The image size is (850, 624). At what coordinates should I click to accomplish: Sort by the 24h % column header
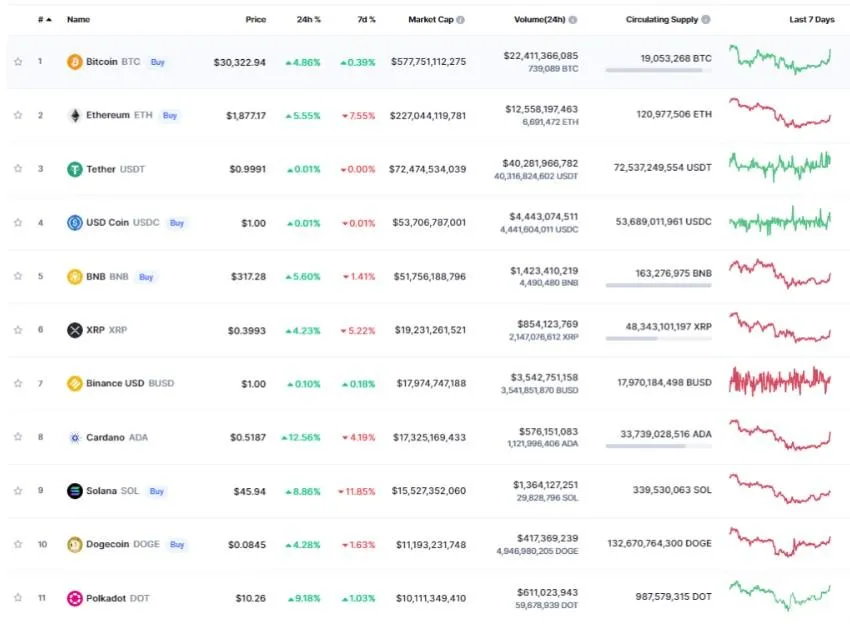pyautogui.click(x=307, y=19)
